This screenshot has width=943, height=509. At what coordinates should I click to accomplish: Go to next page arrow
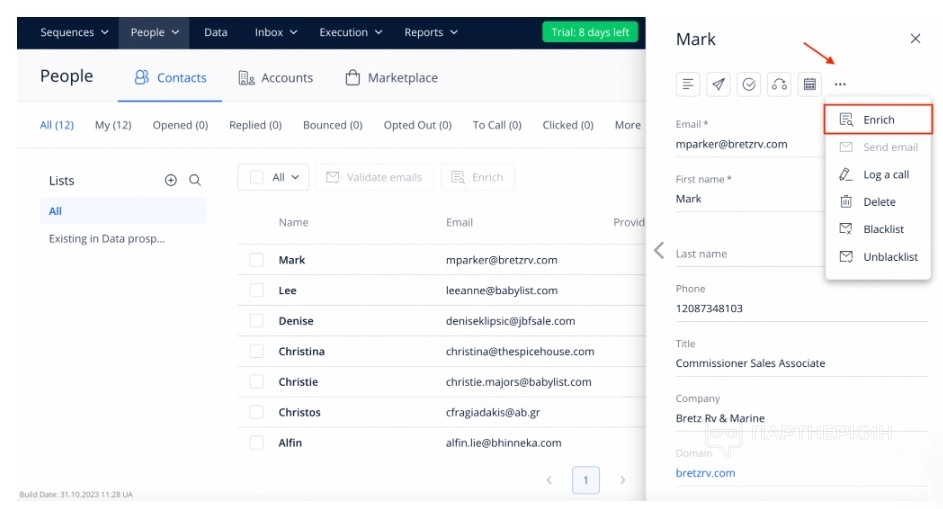[x=622, y=480]
